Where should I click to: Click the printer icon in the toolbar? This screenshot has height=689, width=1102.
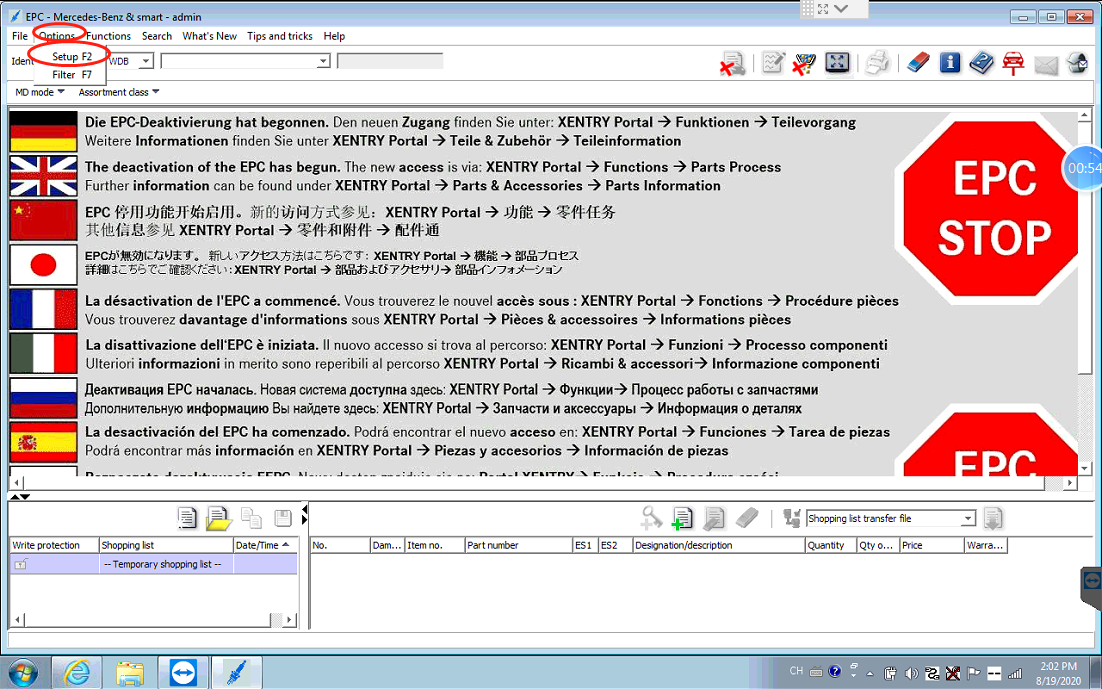(x=877, y=63)
